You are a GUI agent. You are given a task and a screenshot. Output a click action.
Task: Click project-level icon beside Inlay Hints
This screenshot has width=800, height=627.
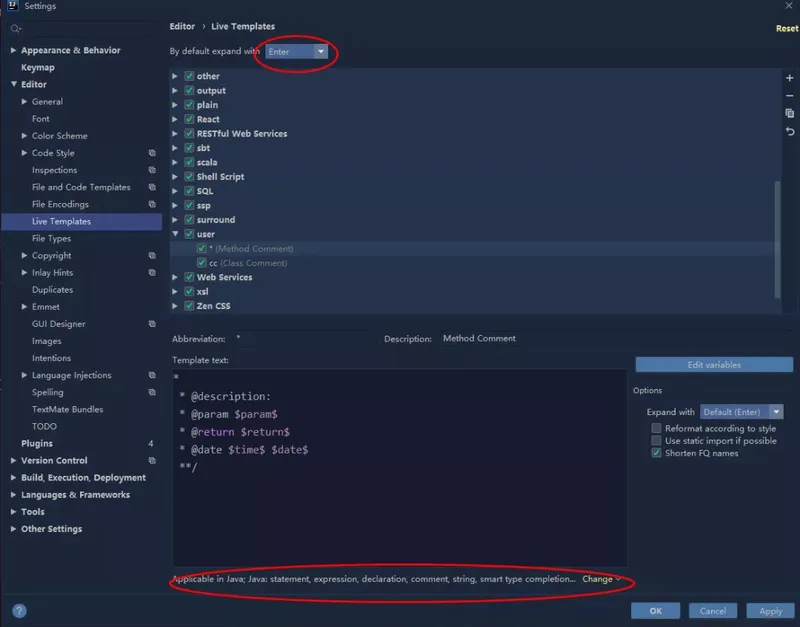152,272
